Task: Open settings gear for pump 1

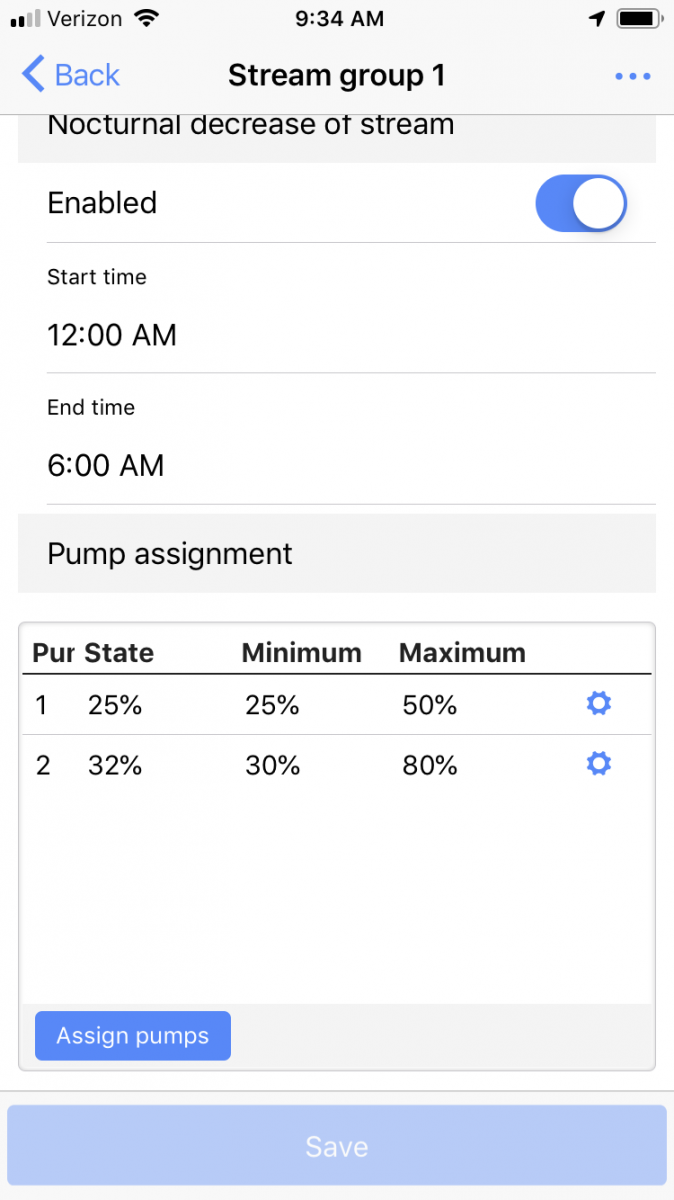Action: click(598, 704)
